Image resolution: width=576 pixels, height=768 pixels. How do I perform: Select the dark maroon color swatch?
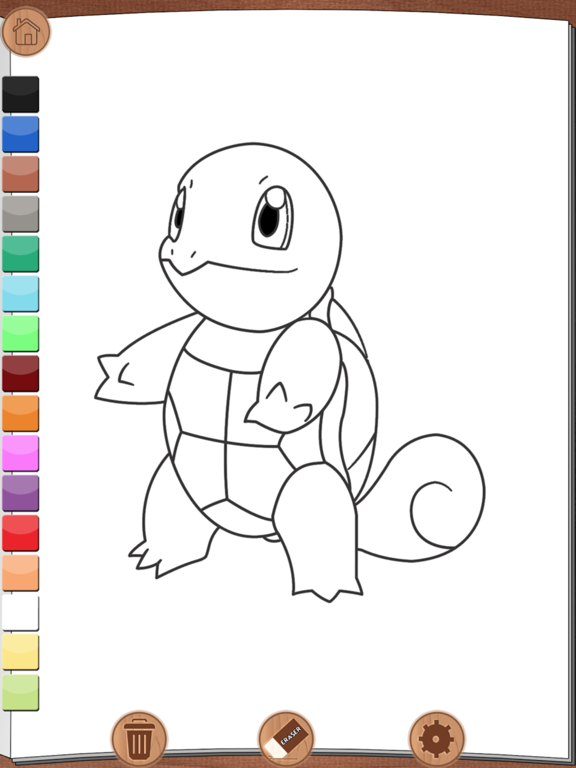[x=21, y=374]
